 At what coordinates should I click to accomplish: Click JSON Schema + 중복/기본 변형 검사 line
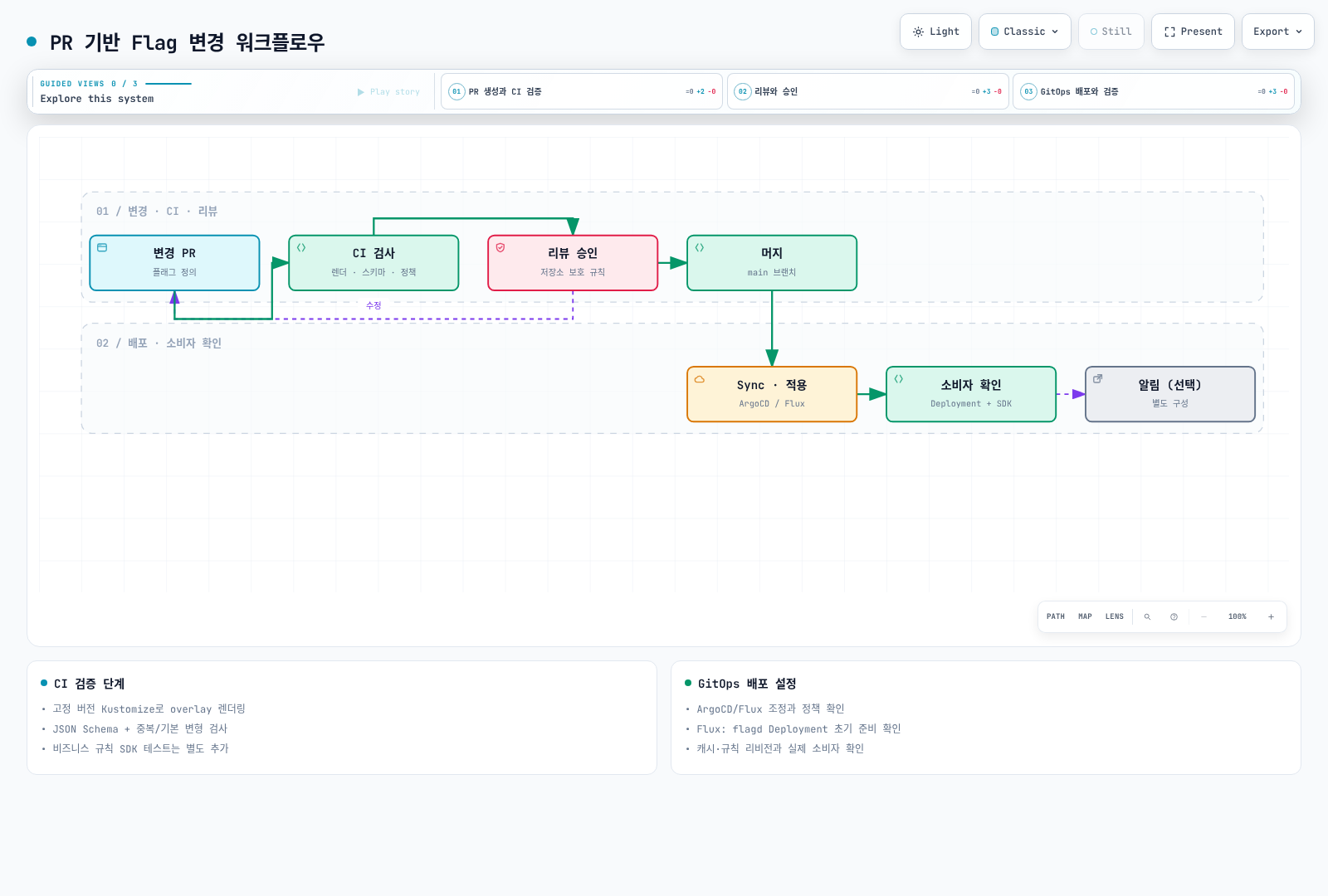[139, 728]
